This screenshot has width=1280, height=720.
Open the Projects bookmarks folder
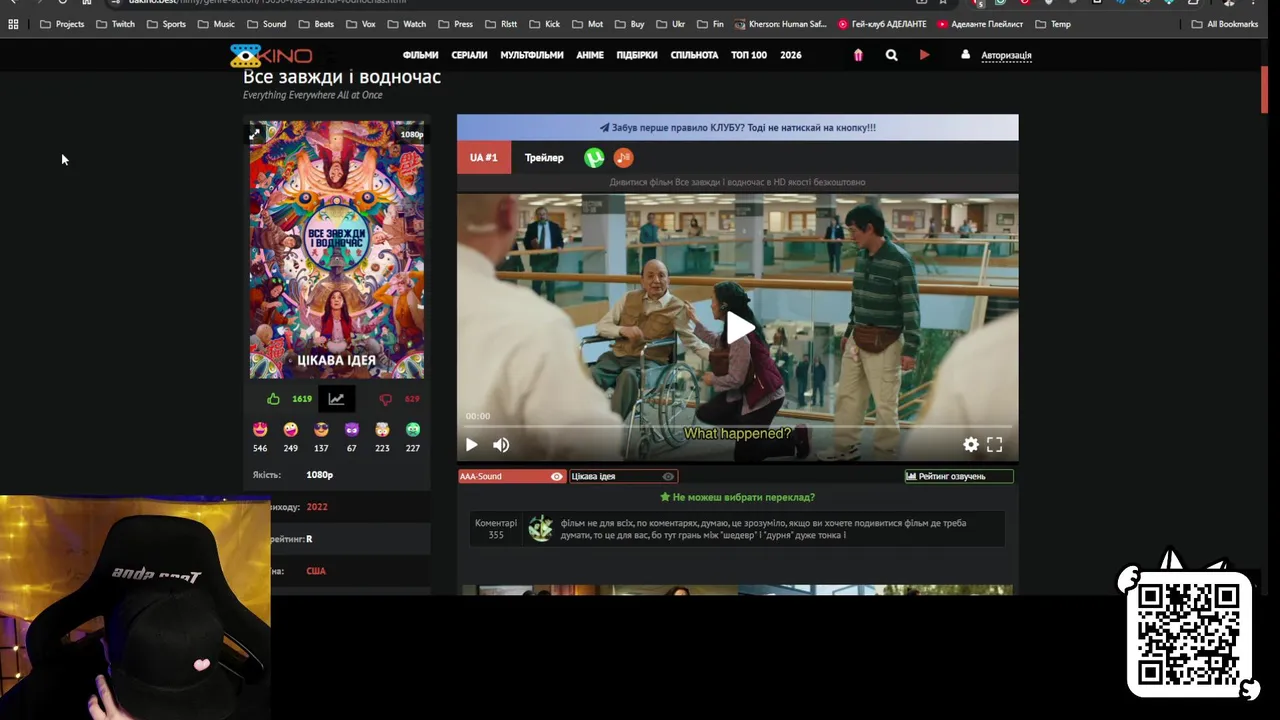[x=62, y=24]
